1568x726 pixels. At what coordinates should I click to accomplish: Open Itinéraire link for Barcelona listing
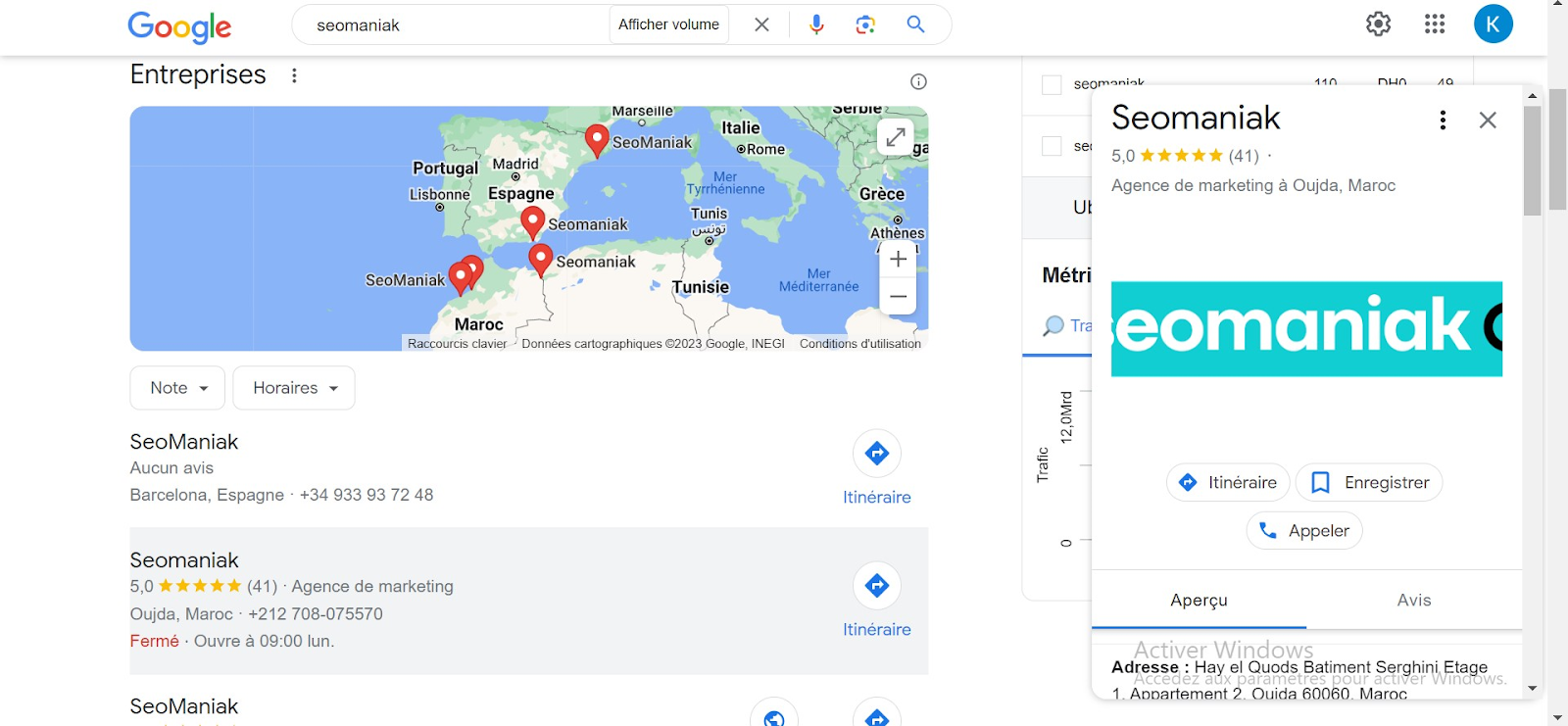point(877,497)
